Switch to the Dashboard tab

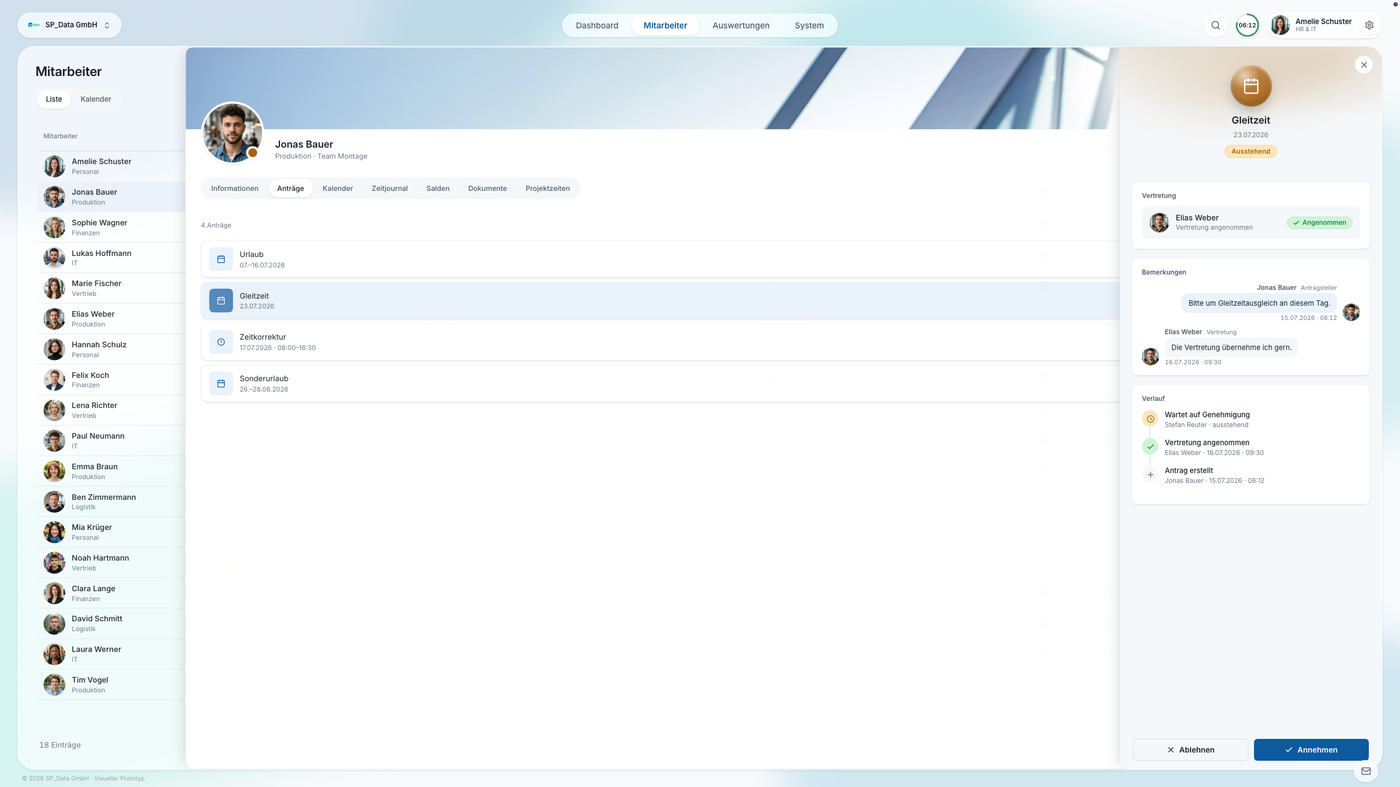tap(597, 25)
